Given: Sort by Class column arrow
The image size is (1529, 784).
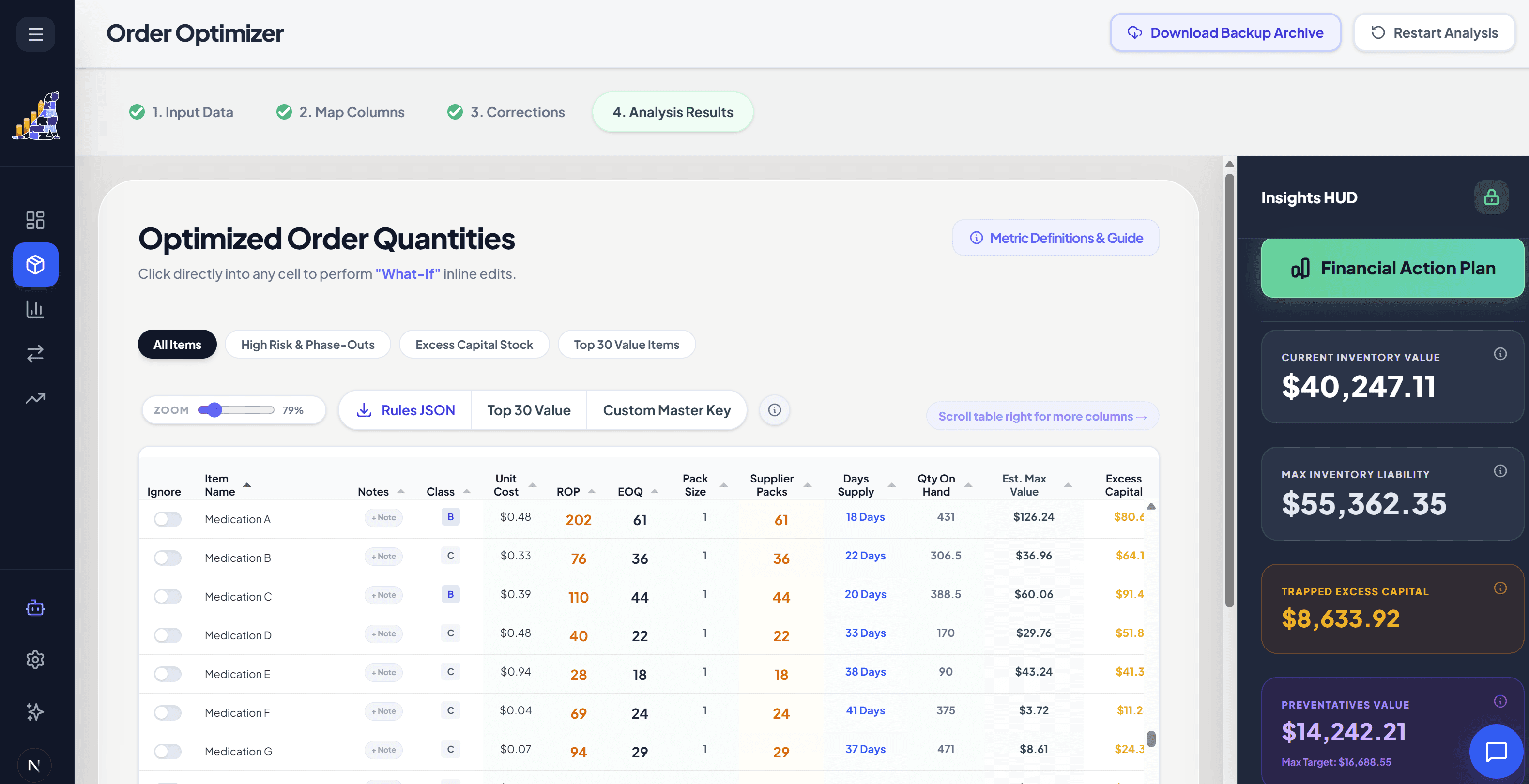Looking at the screenshot, I should (467, 491).
